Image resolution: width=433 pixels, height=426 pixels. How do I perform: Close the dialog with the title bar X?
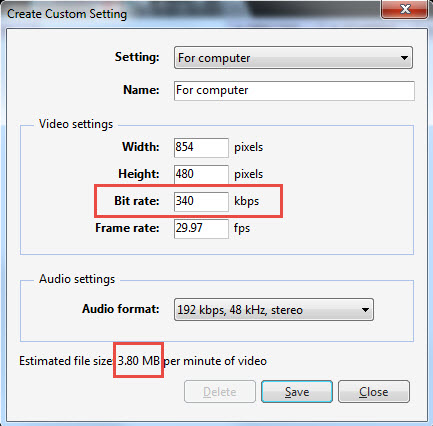point(405,9)
